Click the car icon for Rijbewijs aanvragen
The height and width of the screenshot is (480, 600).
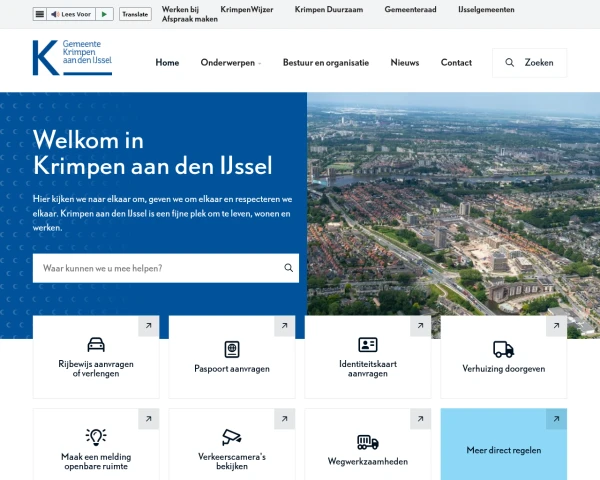pos(96,345)
